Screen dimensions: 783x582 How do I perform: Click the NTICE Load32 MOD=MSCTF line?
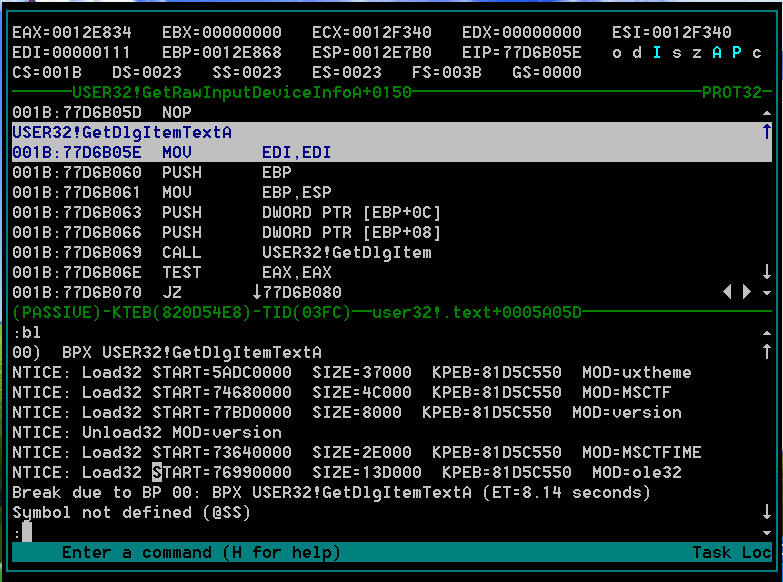click(342, 392)
